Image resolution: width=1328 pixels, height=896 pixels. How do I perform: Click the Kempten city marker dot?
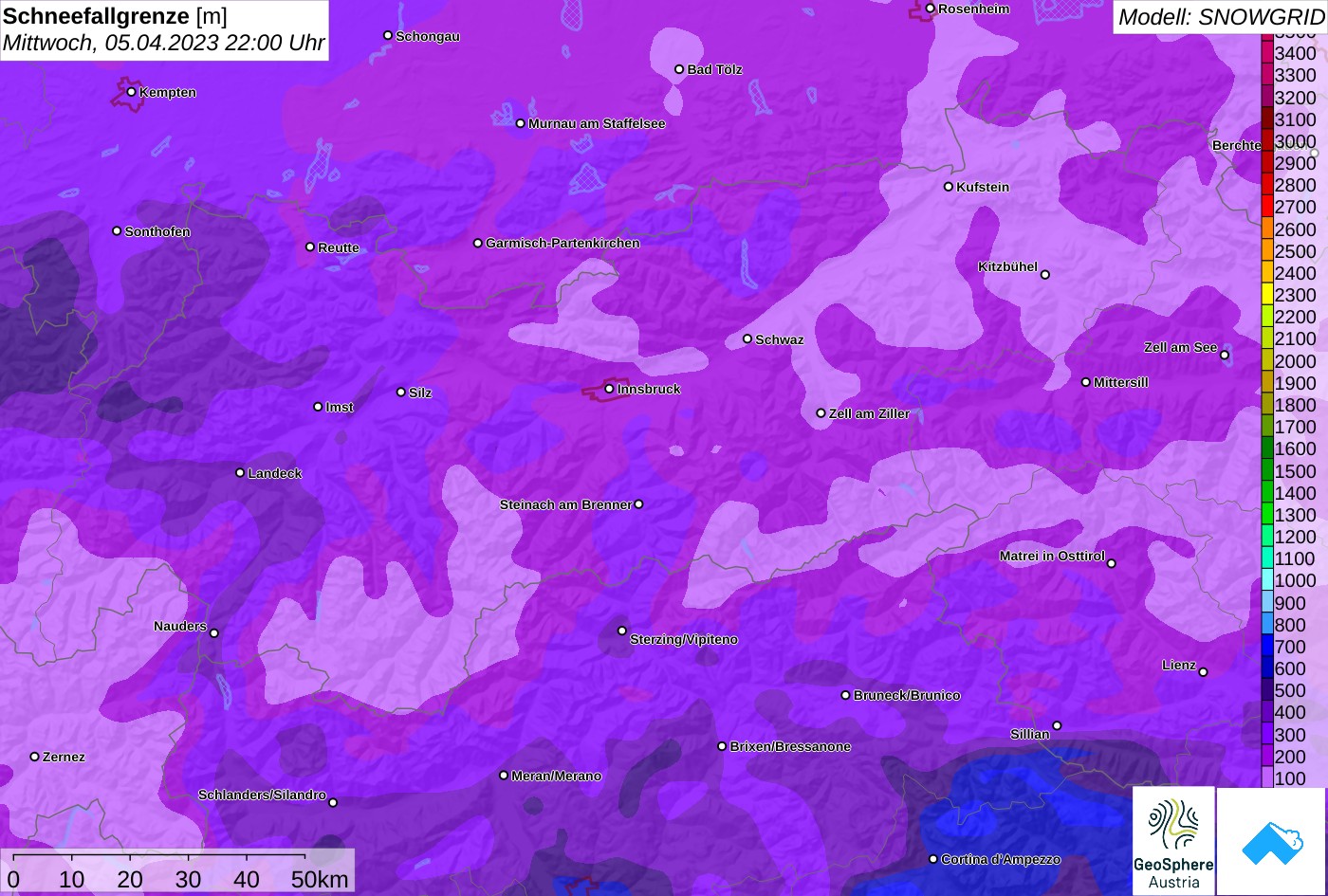click(131, 92)
